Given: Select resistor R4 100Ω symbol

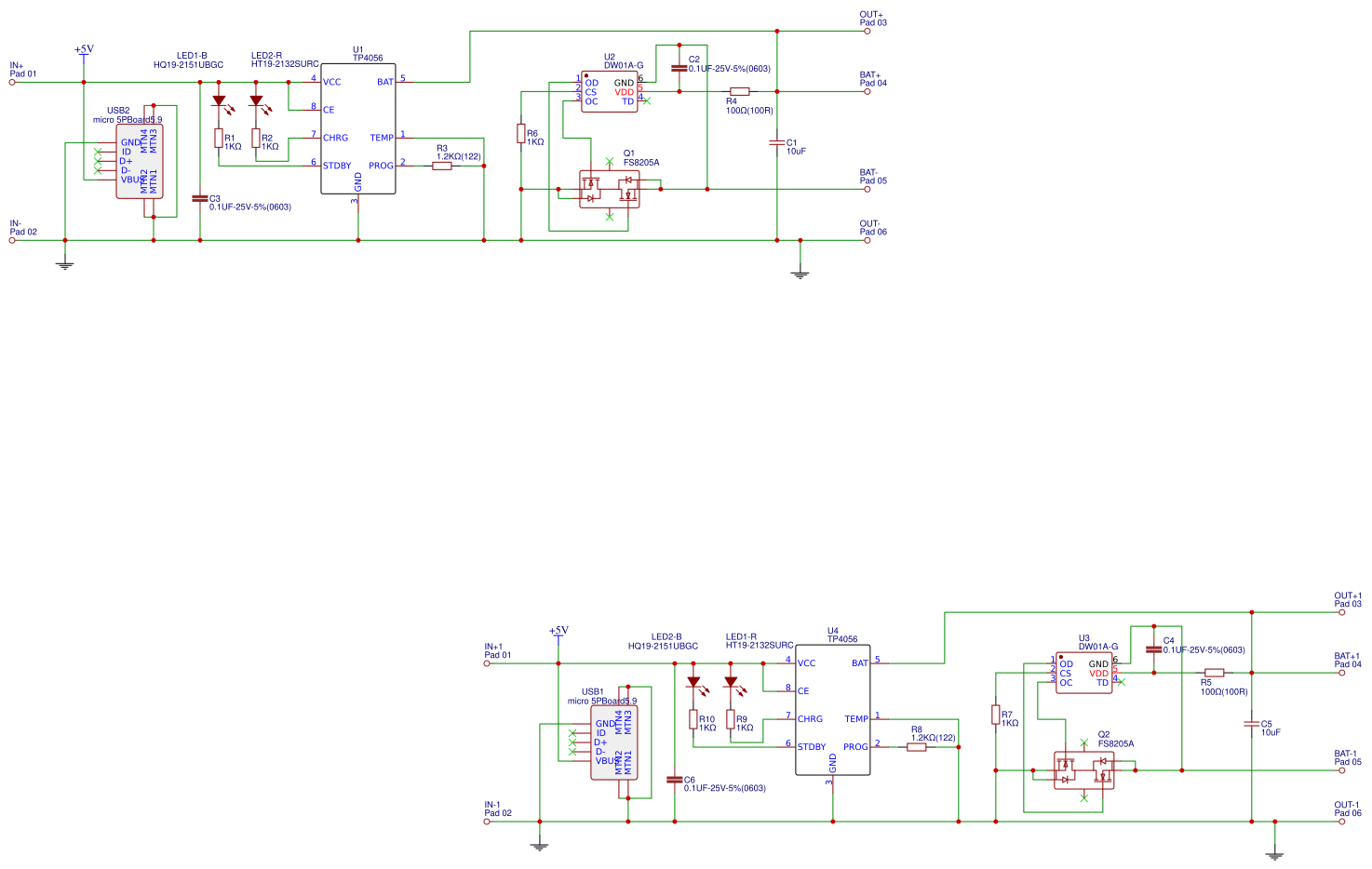Looking at the screenshot, I should pyautogui.click(x=740, y=91).
